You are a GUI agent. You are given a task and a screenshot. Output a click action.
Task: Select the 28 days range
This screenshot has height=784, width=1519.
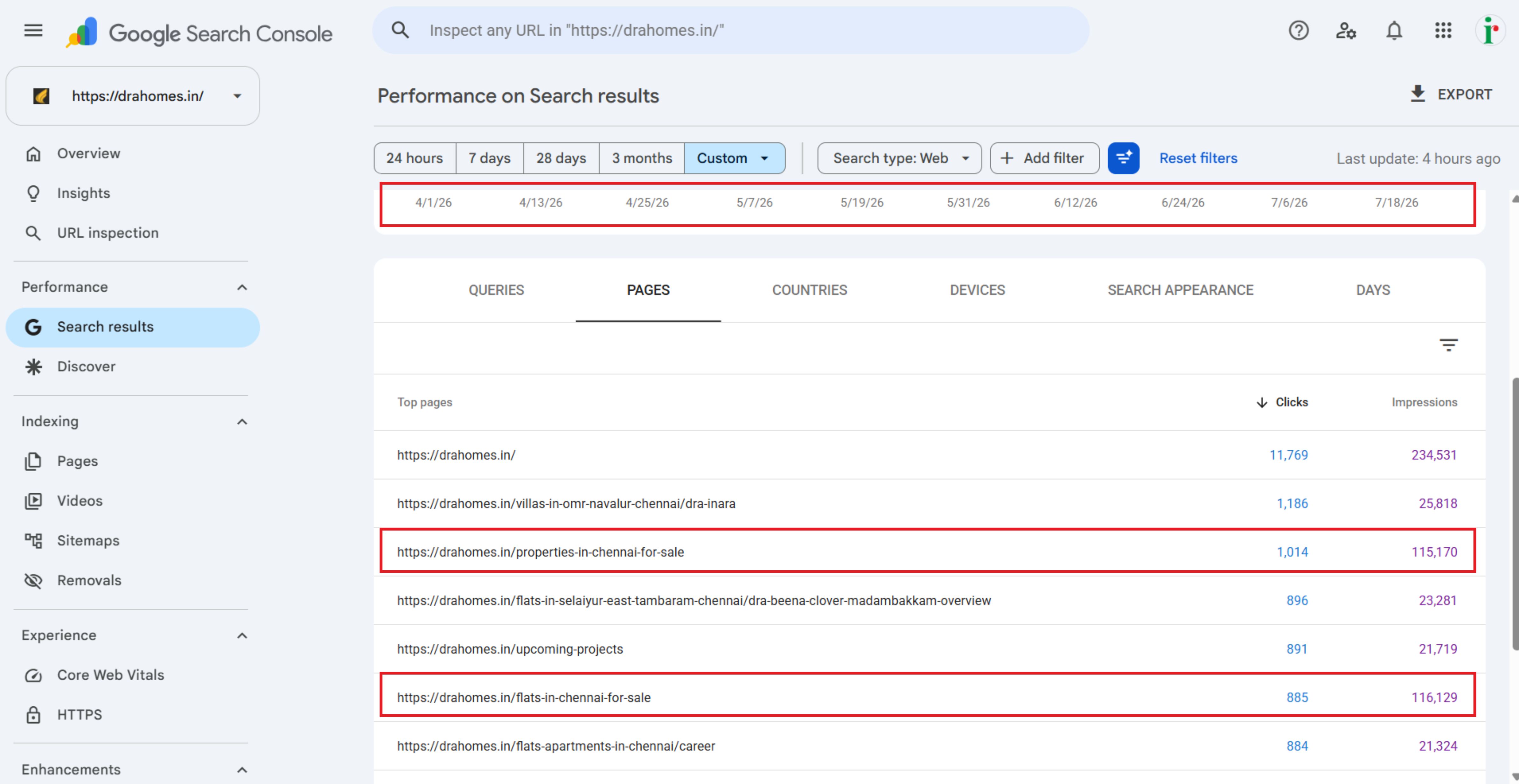click(x=561, y=158)
